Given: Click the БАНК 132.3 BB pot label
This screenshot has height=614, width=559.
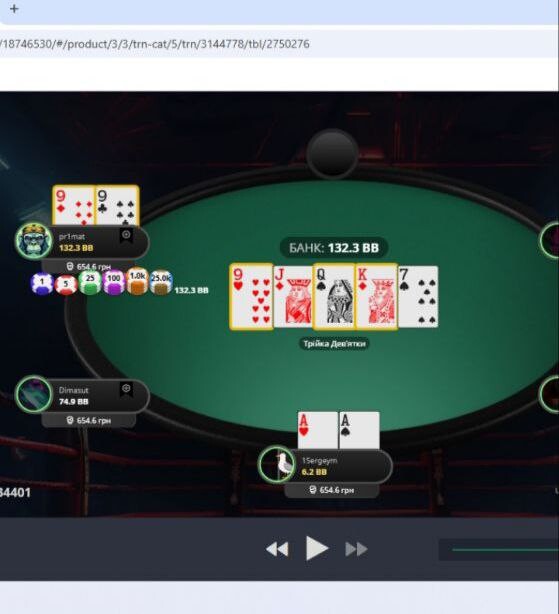Looking at the screenshot, I should [334, 248].
